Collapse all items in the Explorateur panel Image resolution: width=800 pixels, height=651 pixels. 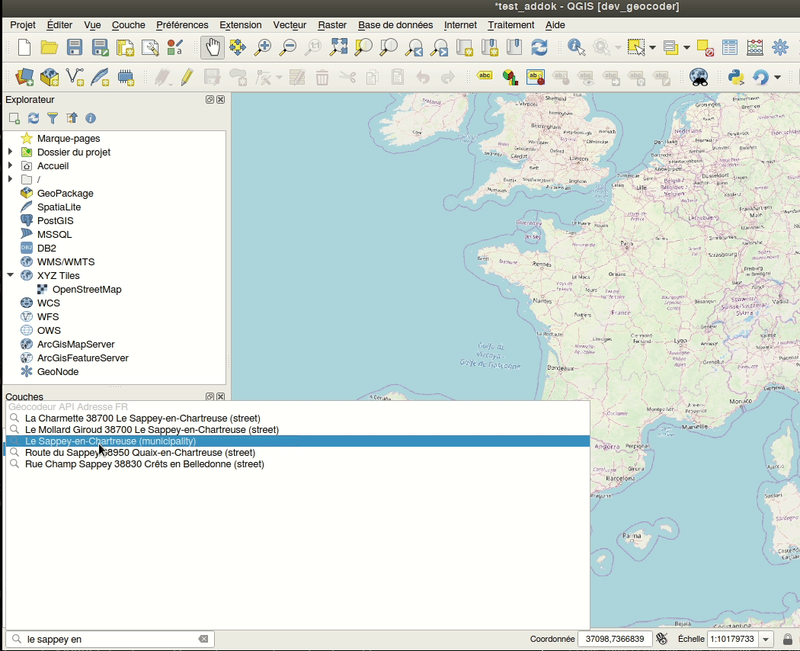point(71,118)
